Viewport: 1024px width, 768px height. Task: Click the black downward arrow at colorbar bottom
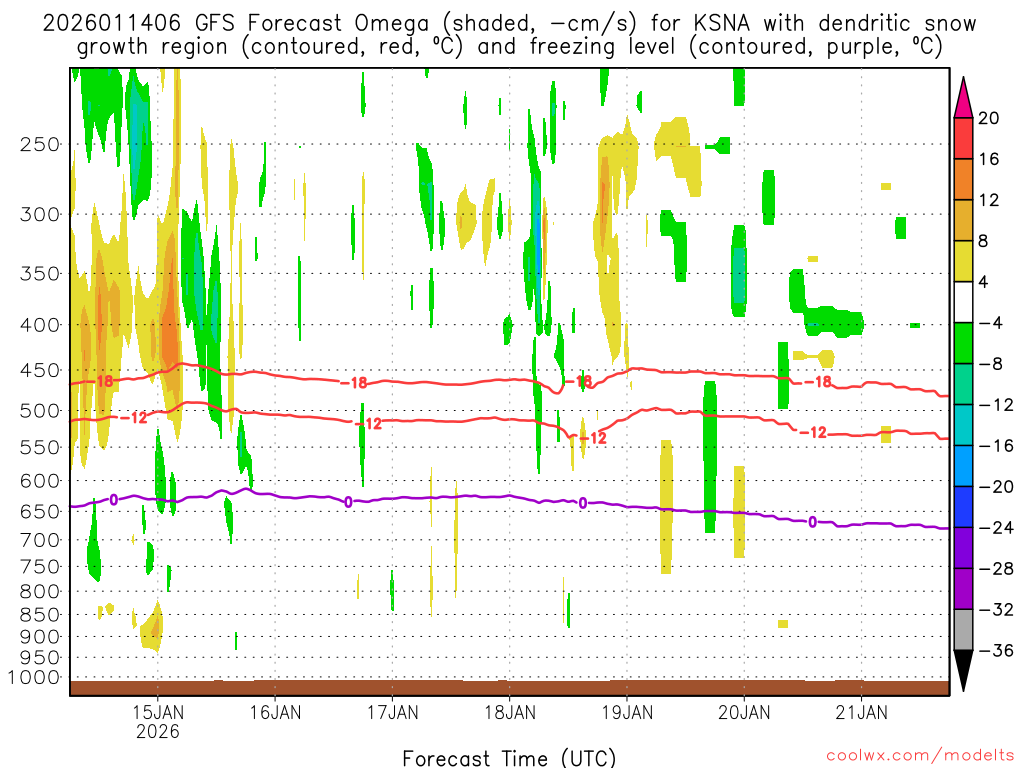coord(963,671)
